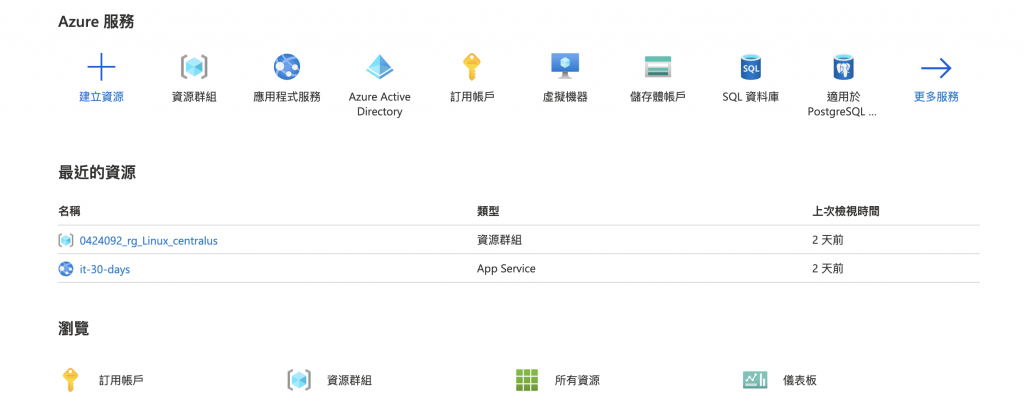Click the 上次檢視時間 column header

[x=845, y=212]
